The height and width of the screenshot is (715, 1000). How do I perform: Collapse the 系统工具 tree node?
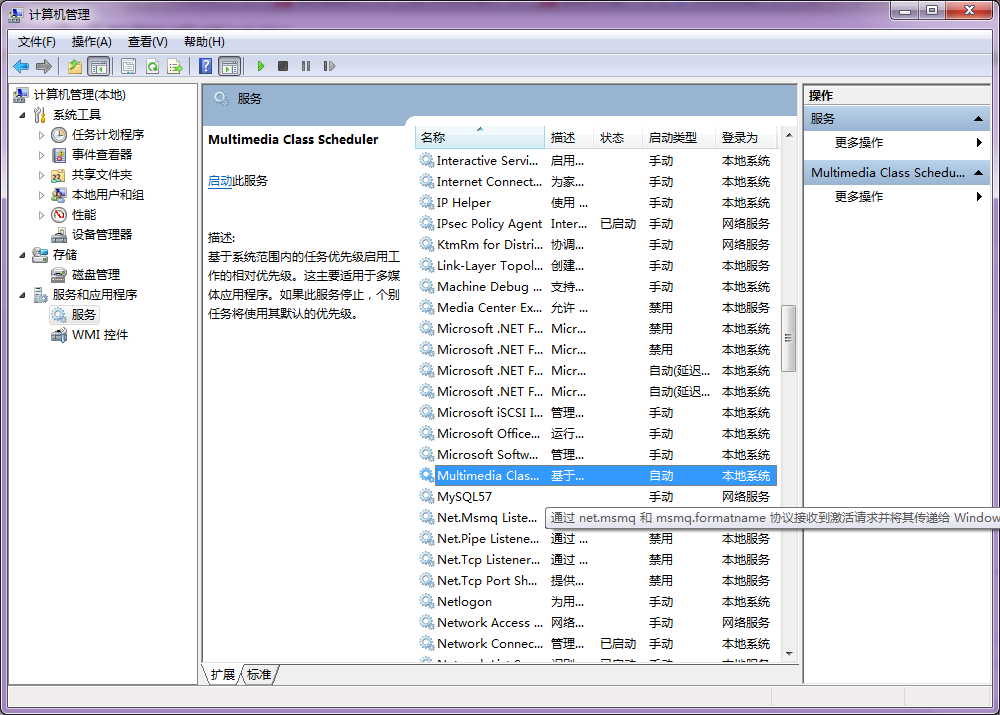click(x=22, y=115)
